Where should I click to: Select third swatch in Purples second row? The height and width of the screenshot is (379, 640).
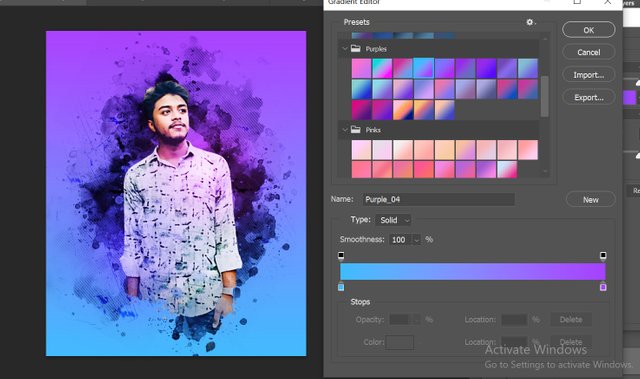pos(403,89)
